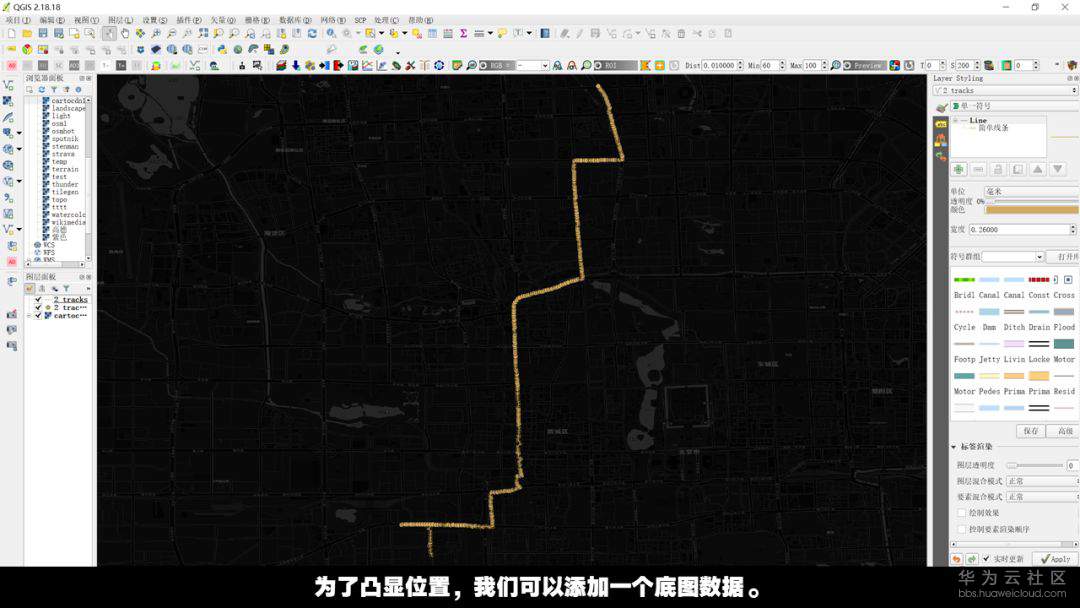Viewport: 1080px width, 608px height.
Task: Open the 要素混合模式 dropdown
Action: pos(1041,497)
